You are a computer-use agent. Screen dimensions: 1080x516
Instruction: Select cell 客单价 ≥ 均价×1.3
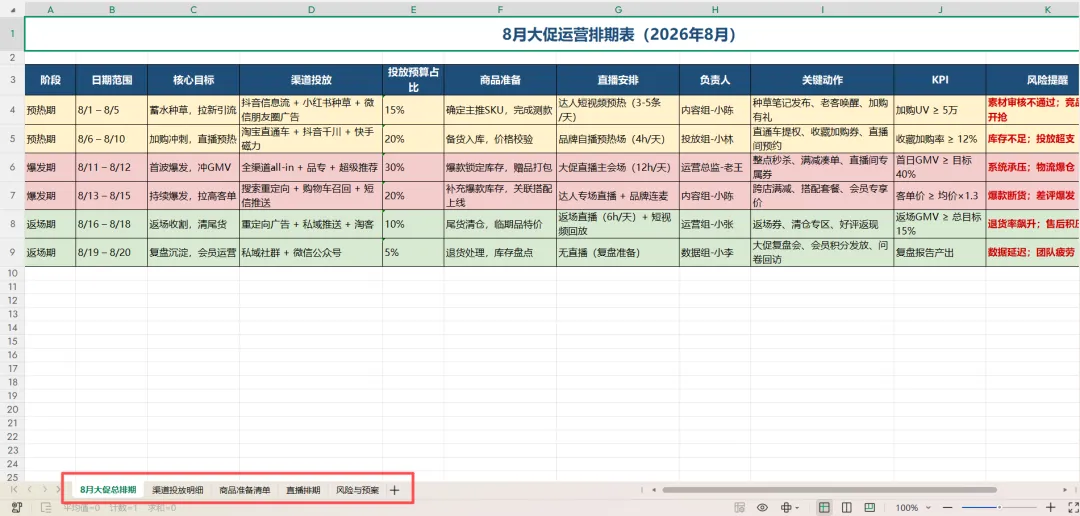click(940, 196)
